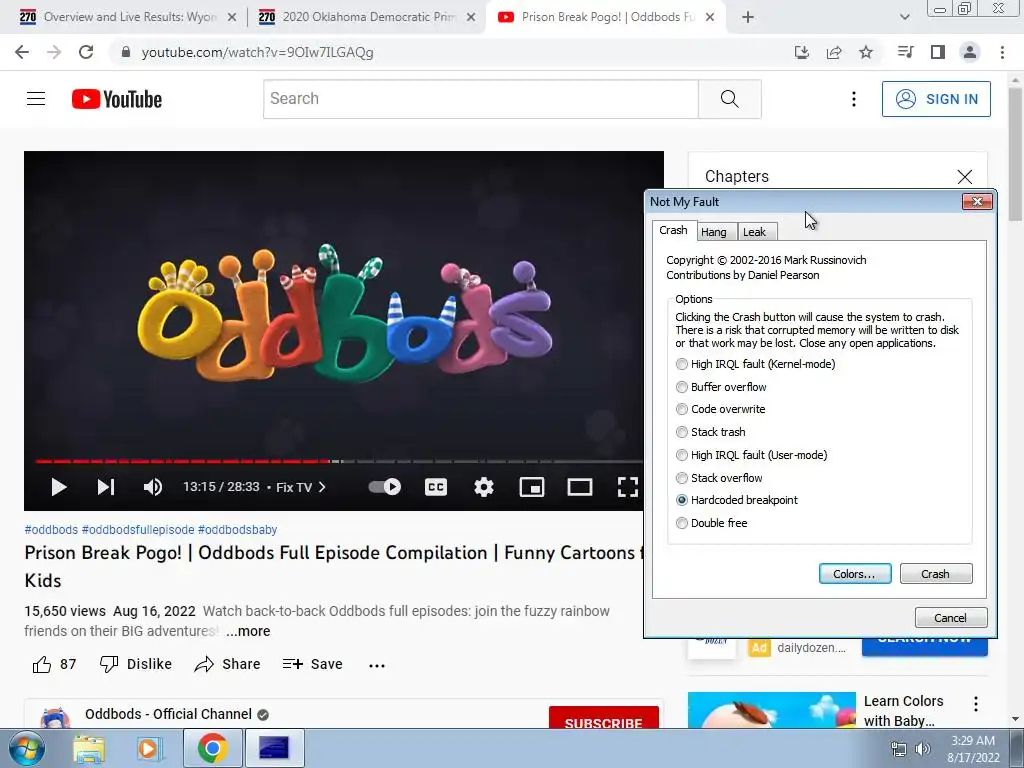Open a new browser tab
1024x768 pixels.
click(748, 17)
